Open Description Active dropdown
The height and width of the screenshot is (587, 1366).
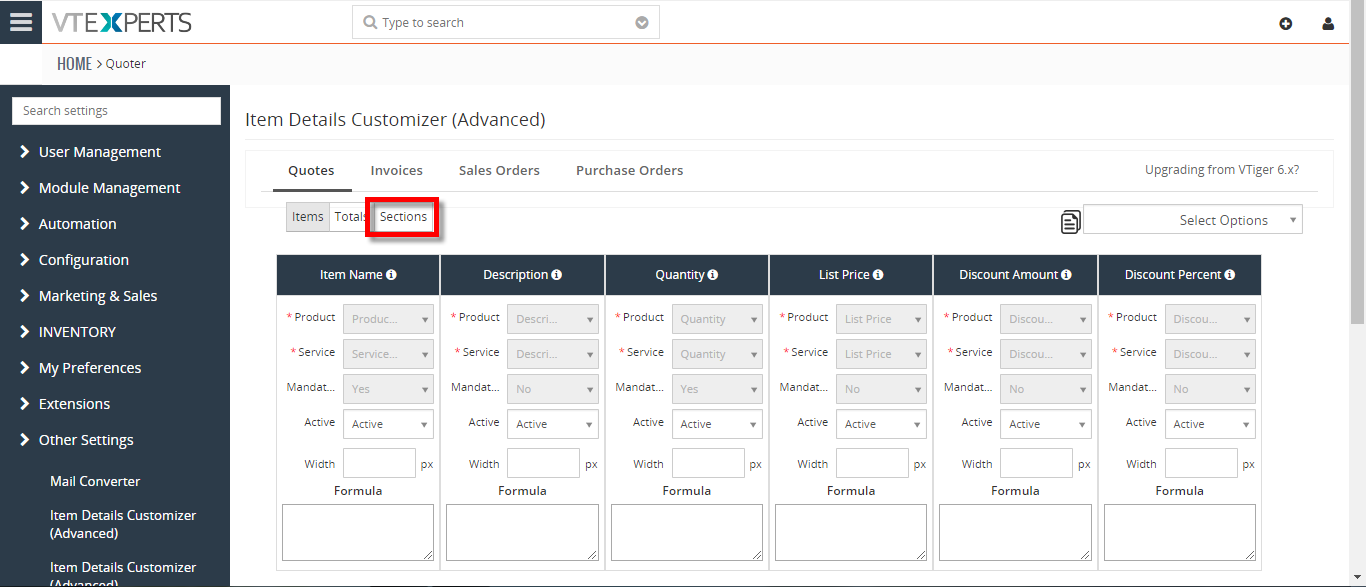pos(552,424)
